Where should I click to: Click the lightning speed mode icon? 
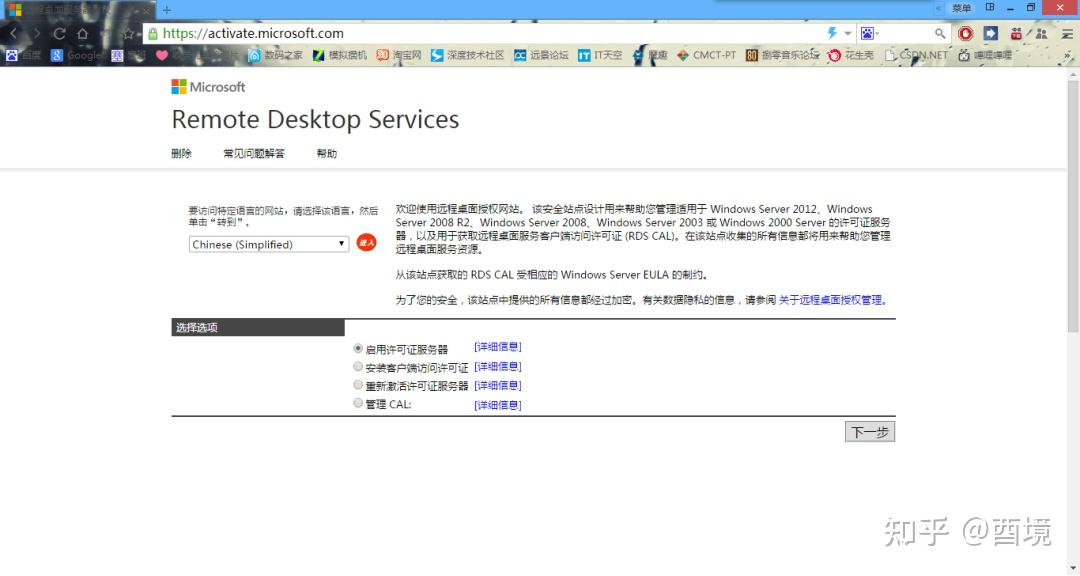point(832,33)
